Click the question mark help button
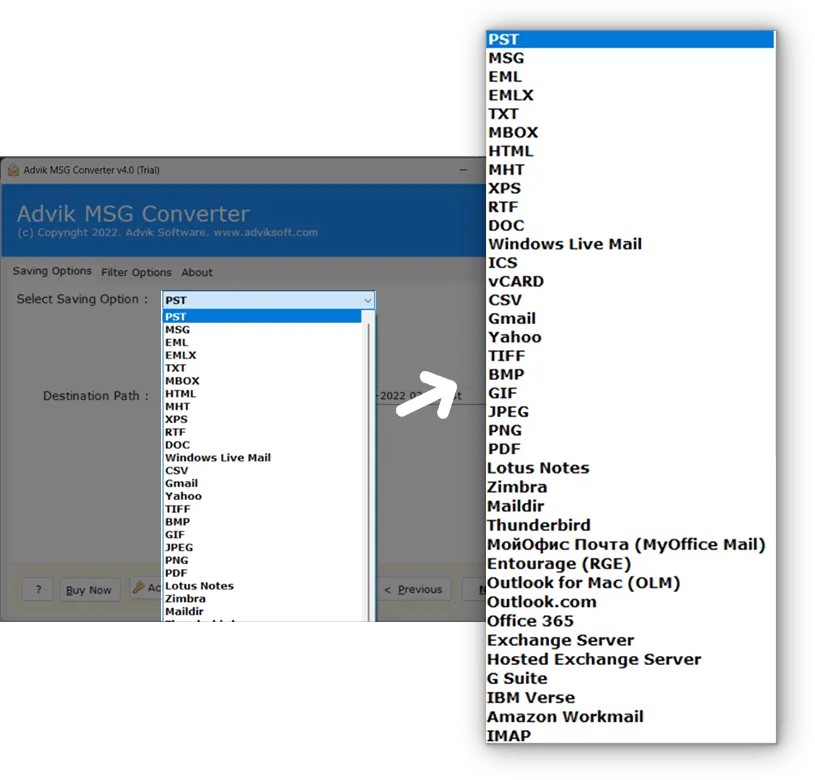 (x=38, y=589)
